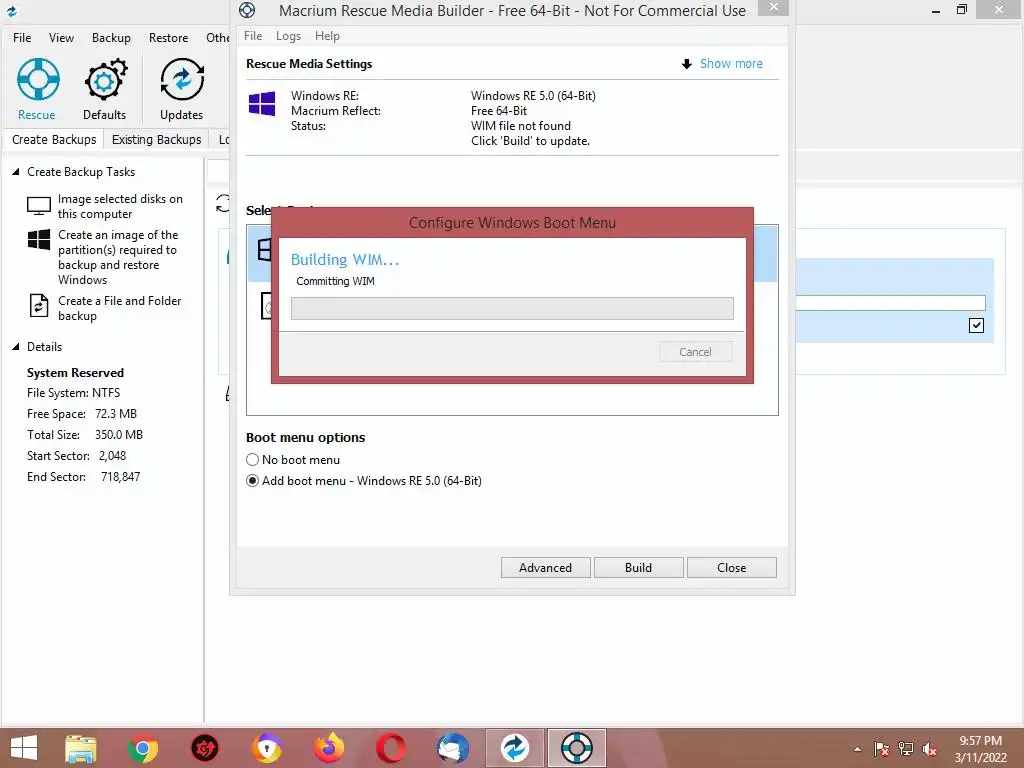Click the Macrium Reflect app icon in title bar
The width and height of the screenshot is (1024, 768).
coord(12,10)
